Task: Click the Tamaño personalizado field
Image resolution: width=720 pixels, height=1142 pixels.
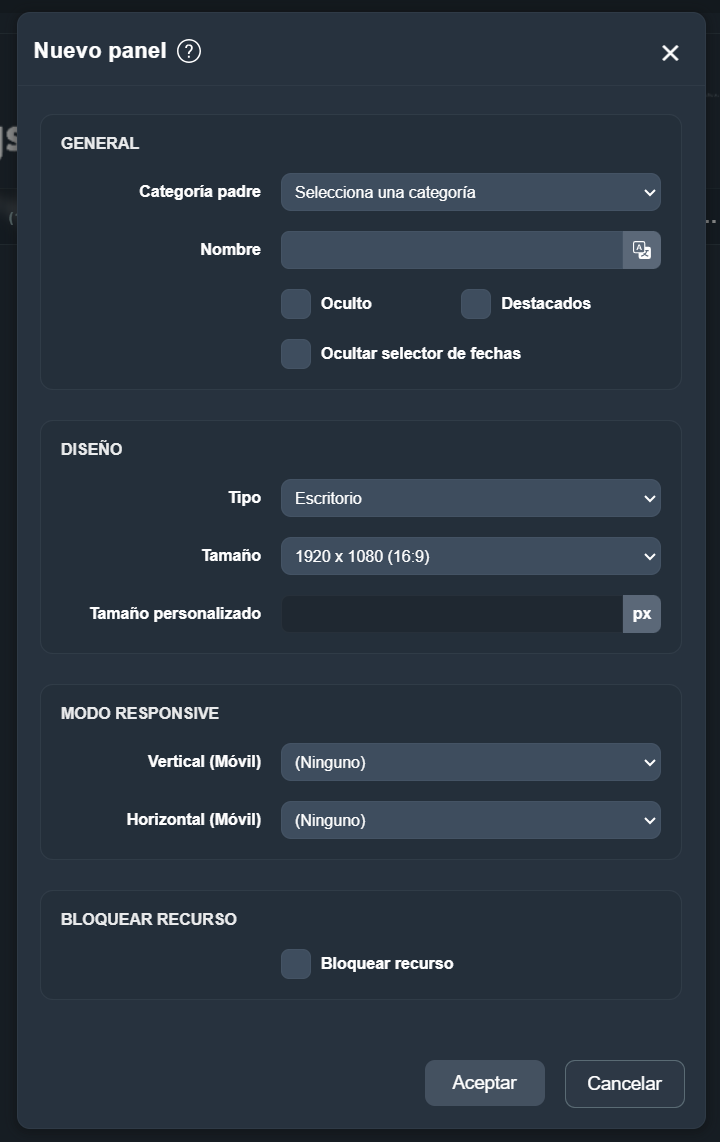Action: tap(450, 613)
